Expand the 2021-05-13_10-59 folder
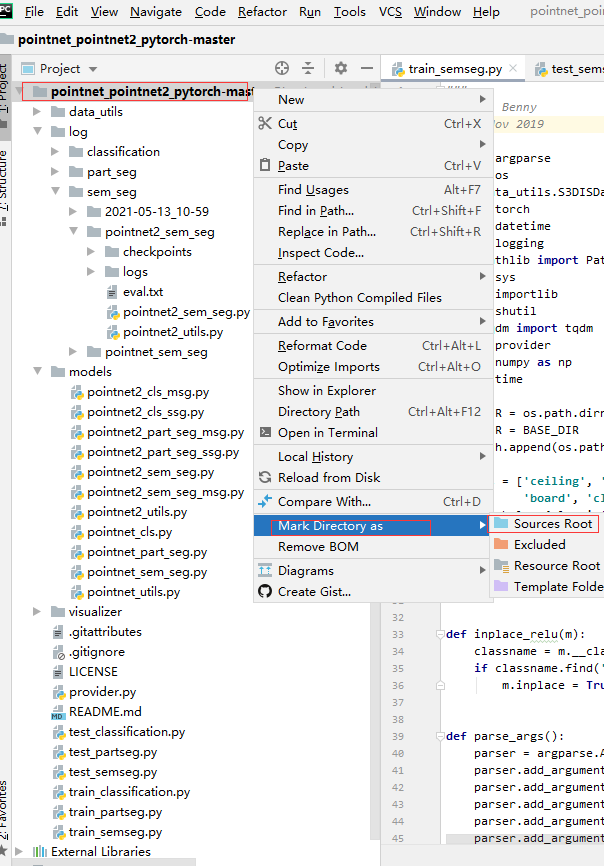Image resolution: width=604 pixels, height=866 pixels. tap(73, 211)
